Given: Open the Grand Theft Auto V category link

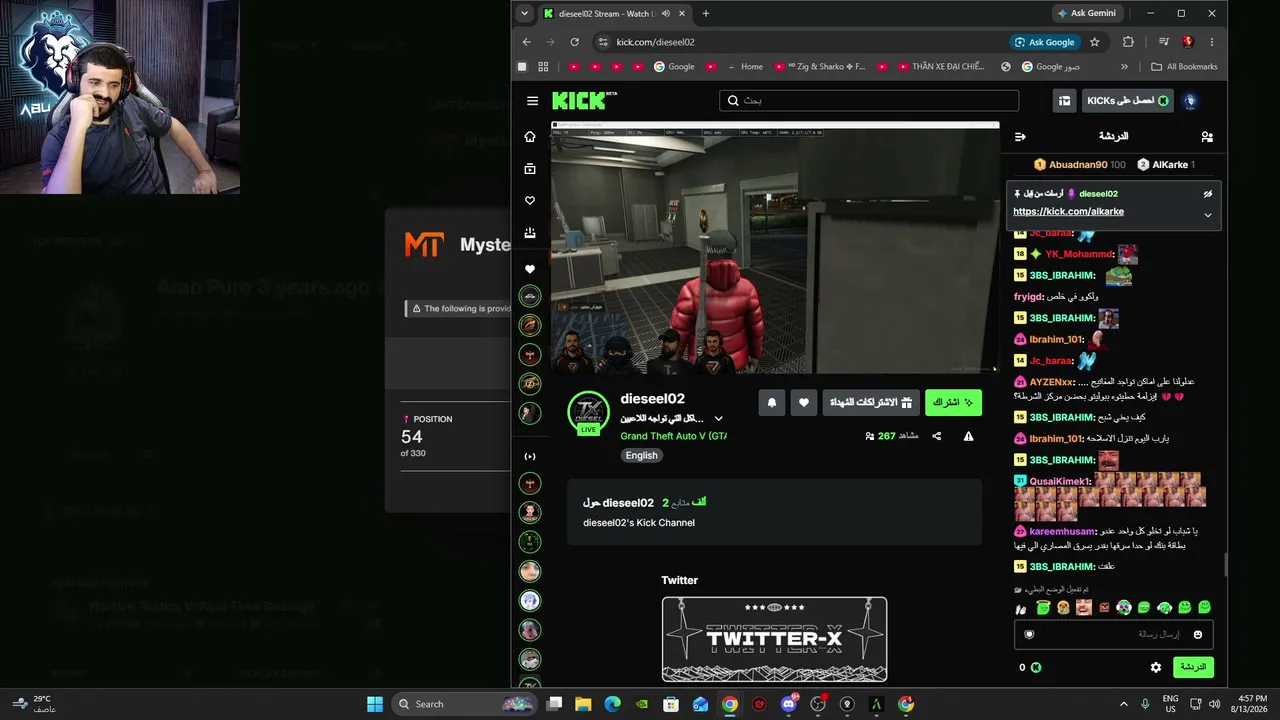Looking at the screenshot, I should click(674, 436).
